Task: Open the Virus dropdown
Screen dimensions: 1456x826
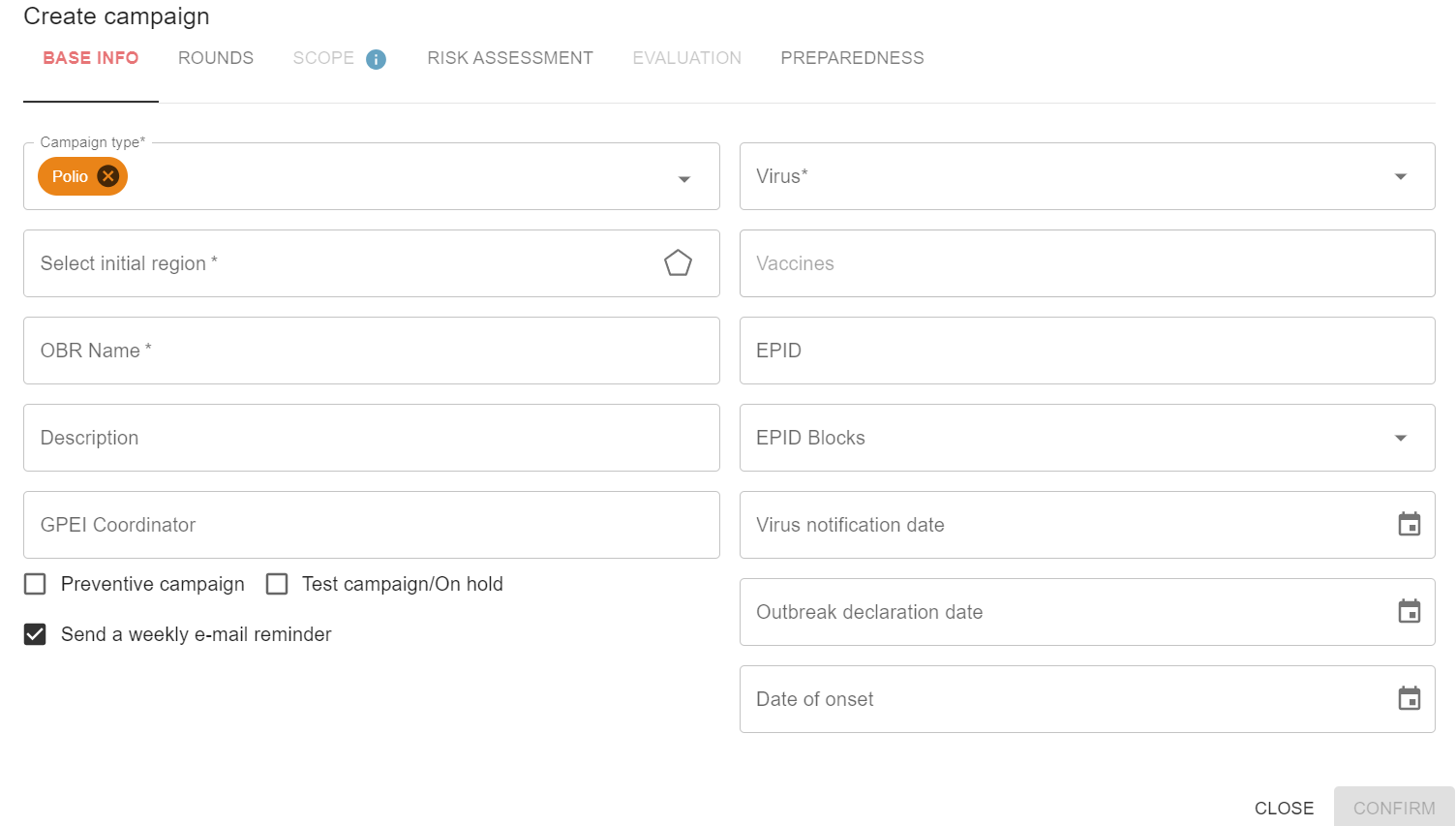Action: (x=1400, y=176)
